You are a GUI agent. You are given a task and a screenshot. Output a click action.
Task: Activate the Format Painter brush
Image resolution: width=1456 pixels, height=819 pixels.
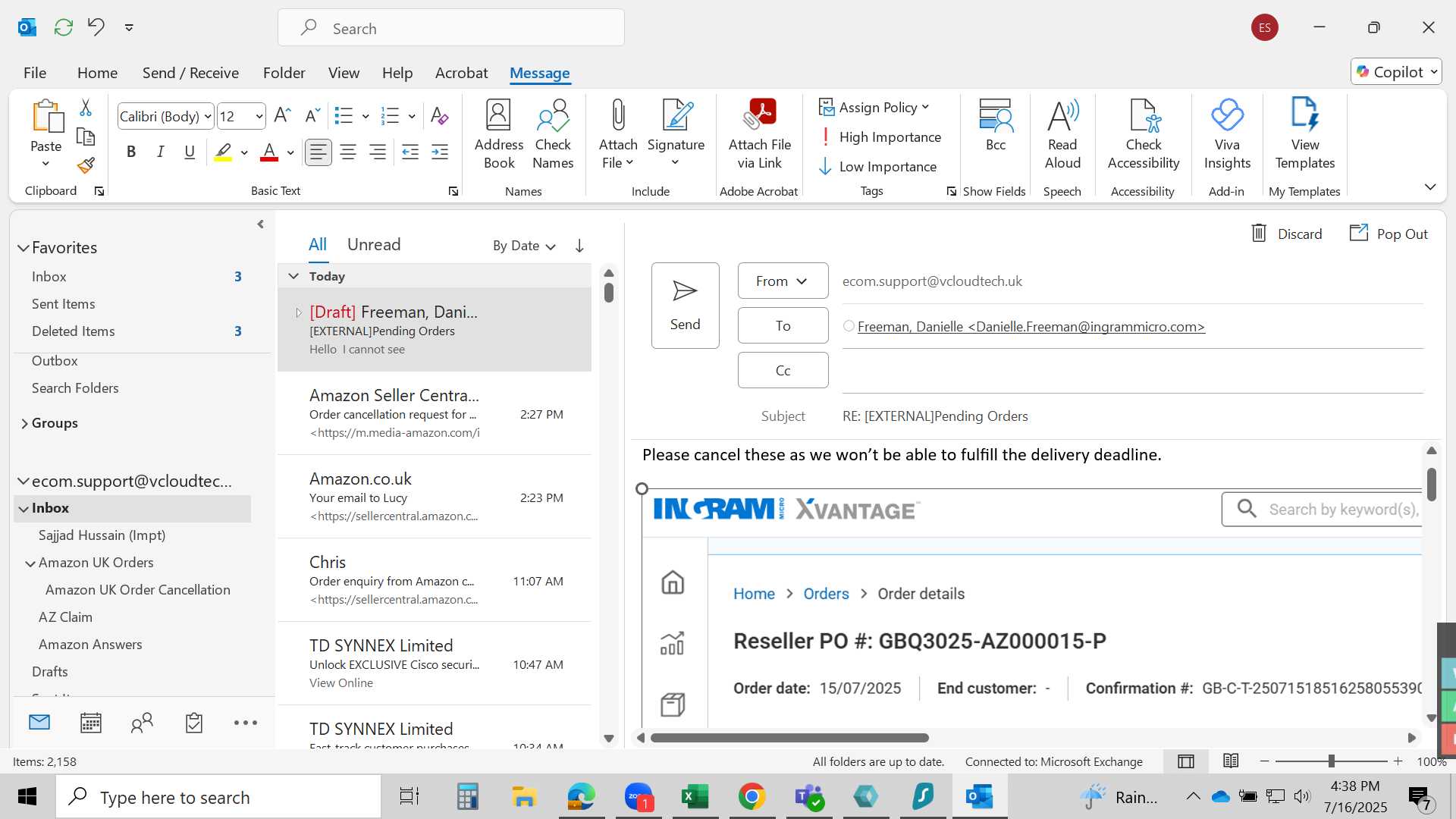pos(86,165)
